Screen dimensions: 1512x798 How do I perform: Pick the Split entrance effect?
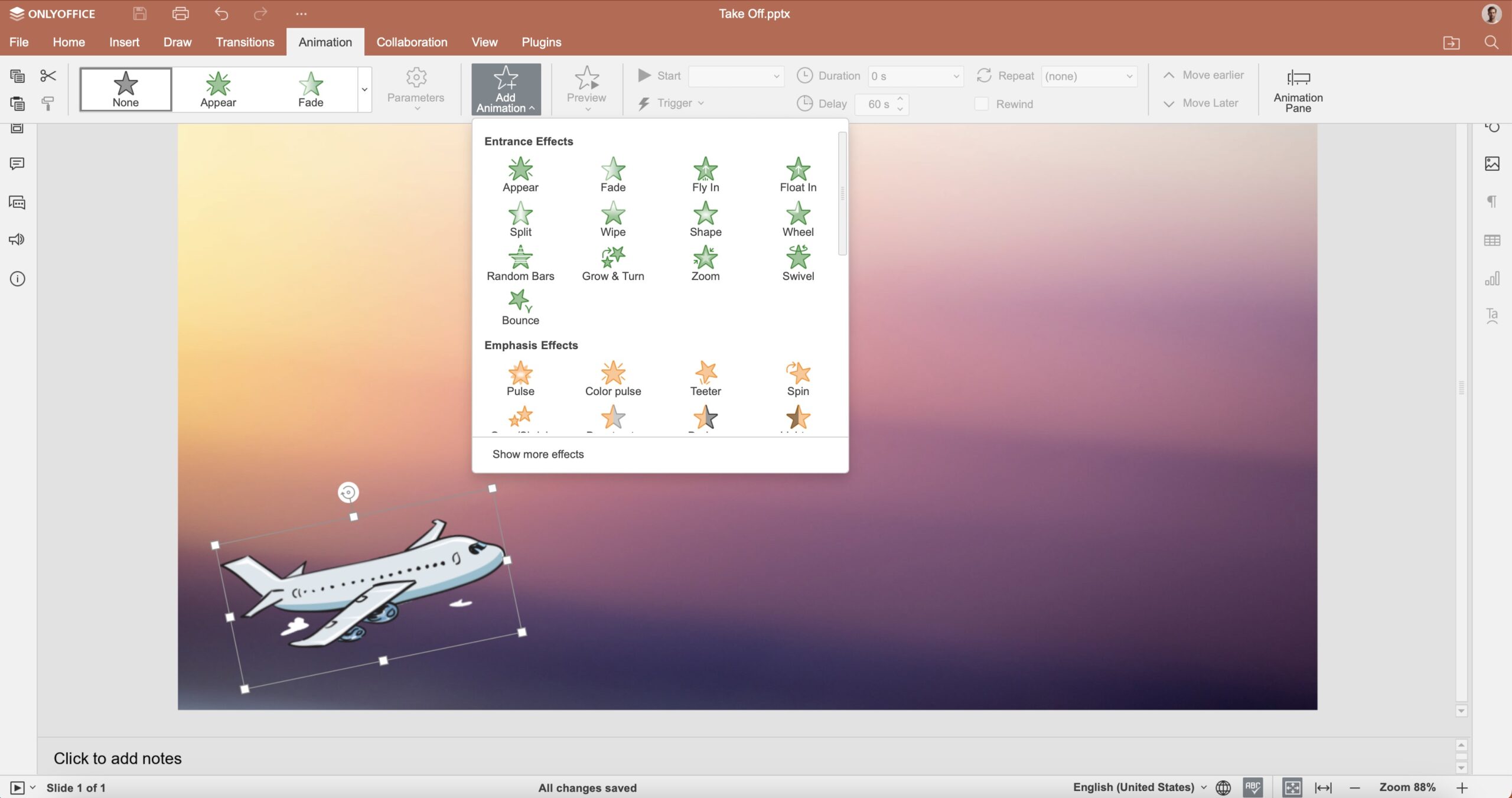coord(520,219)
